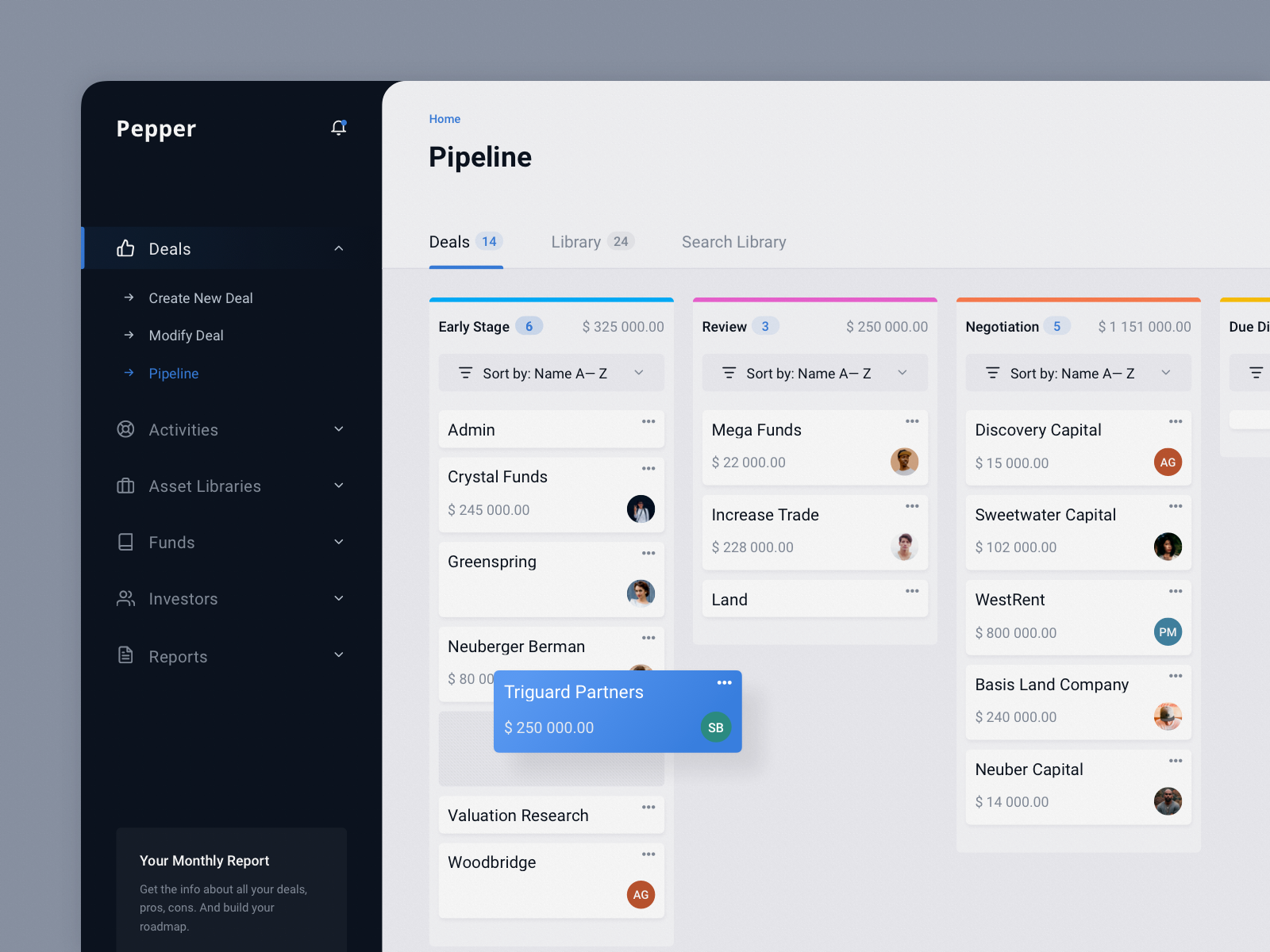This screenshot has height=952, width=1270.
Task: Open the Land deal card
Action: point(814,599)
